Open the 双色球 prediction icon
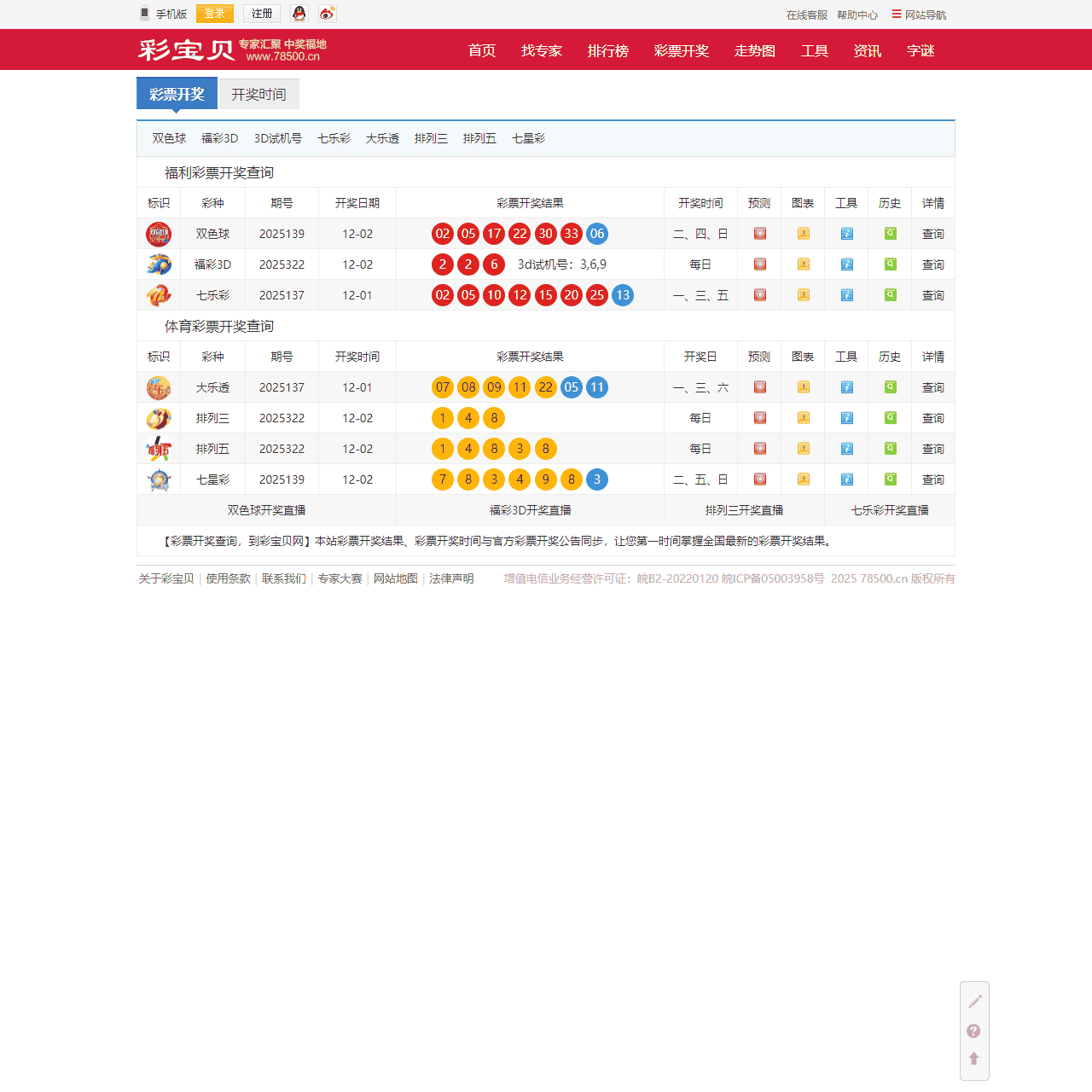This screenshot has height=1092, width=1092. [759, 234]
